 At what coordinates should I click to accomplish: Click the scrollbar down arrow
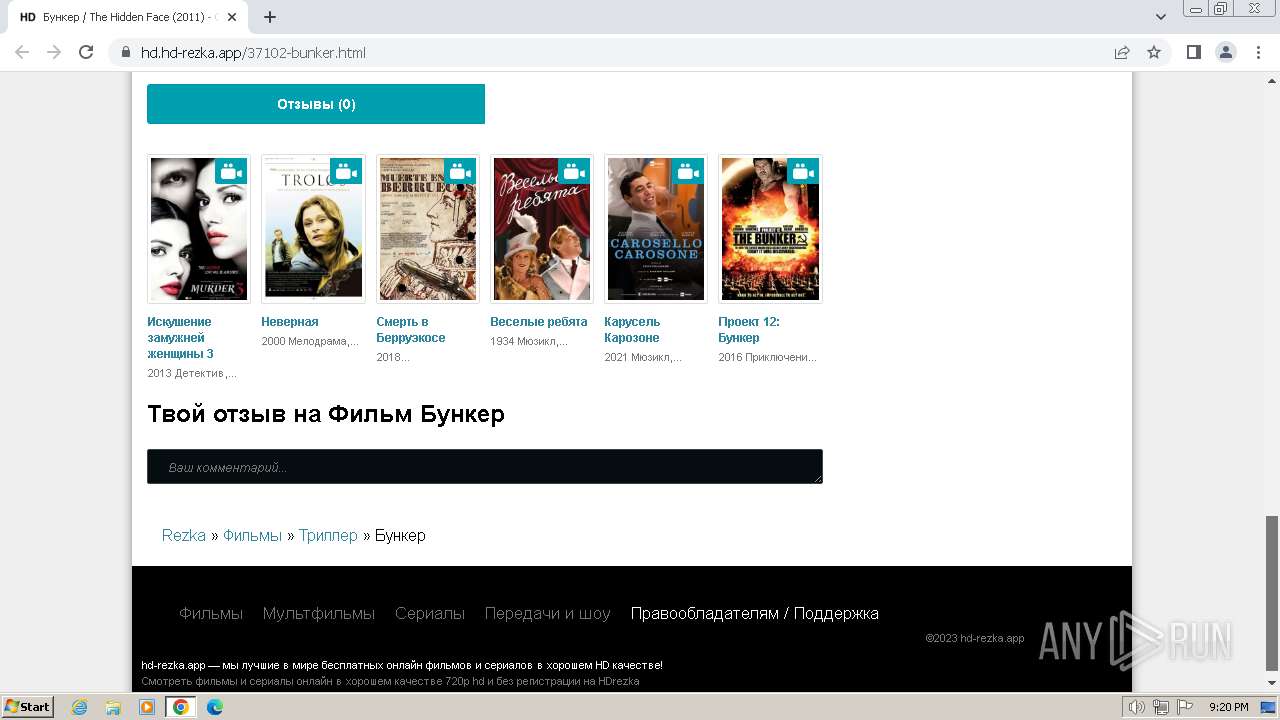pos(1272,684)
